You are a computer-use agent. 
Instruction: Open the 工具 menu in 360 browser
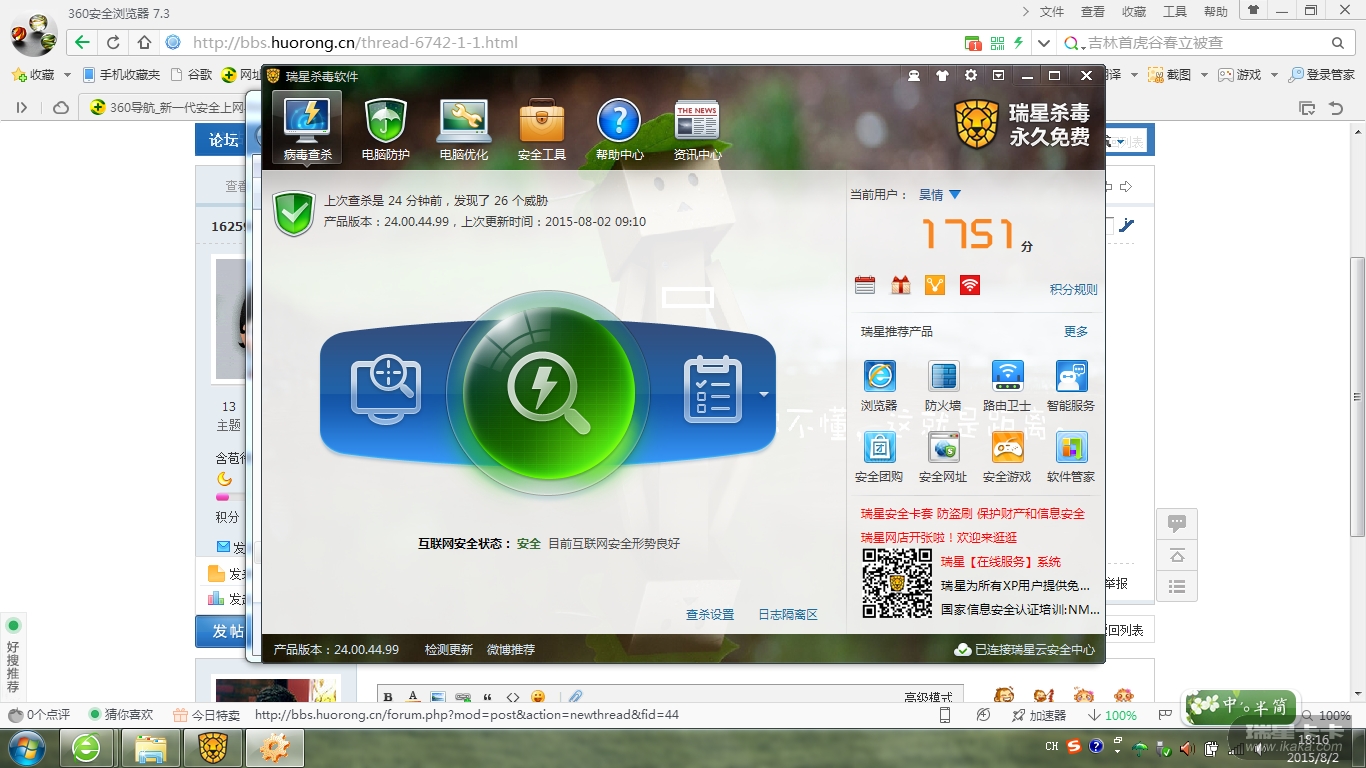(1175, 12)
